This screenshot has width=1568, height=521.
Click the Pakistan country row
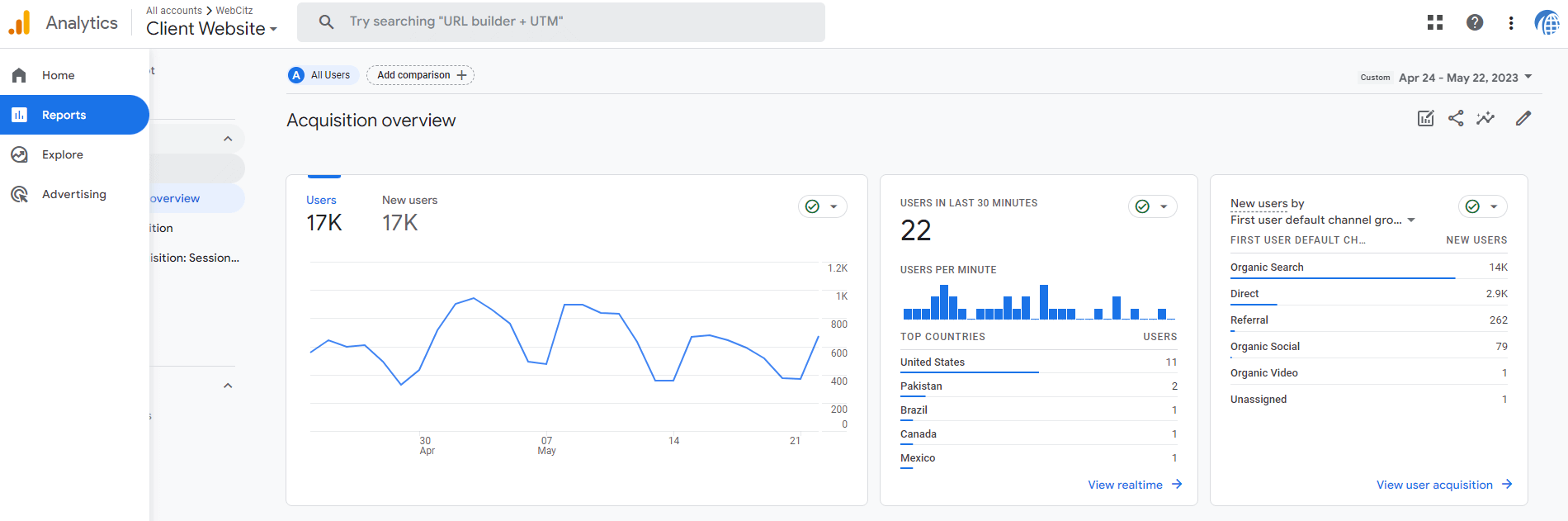point(1038,386)
